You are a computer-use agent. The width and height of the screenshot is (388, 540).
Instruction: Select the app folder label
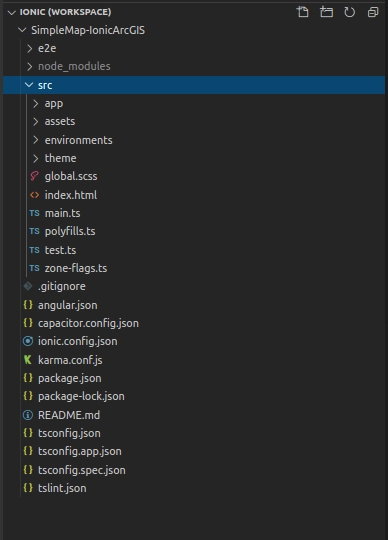(54, 104)
